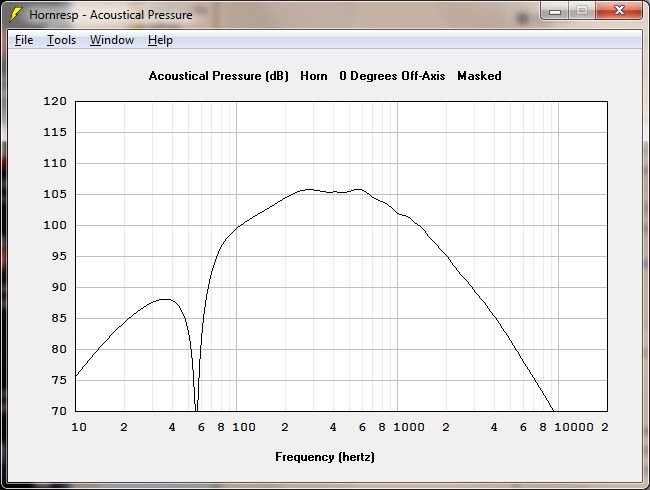Click the 10 Hz x-axis label
This screenshot has width=650, height=490.
click(x=79, y=427)
